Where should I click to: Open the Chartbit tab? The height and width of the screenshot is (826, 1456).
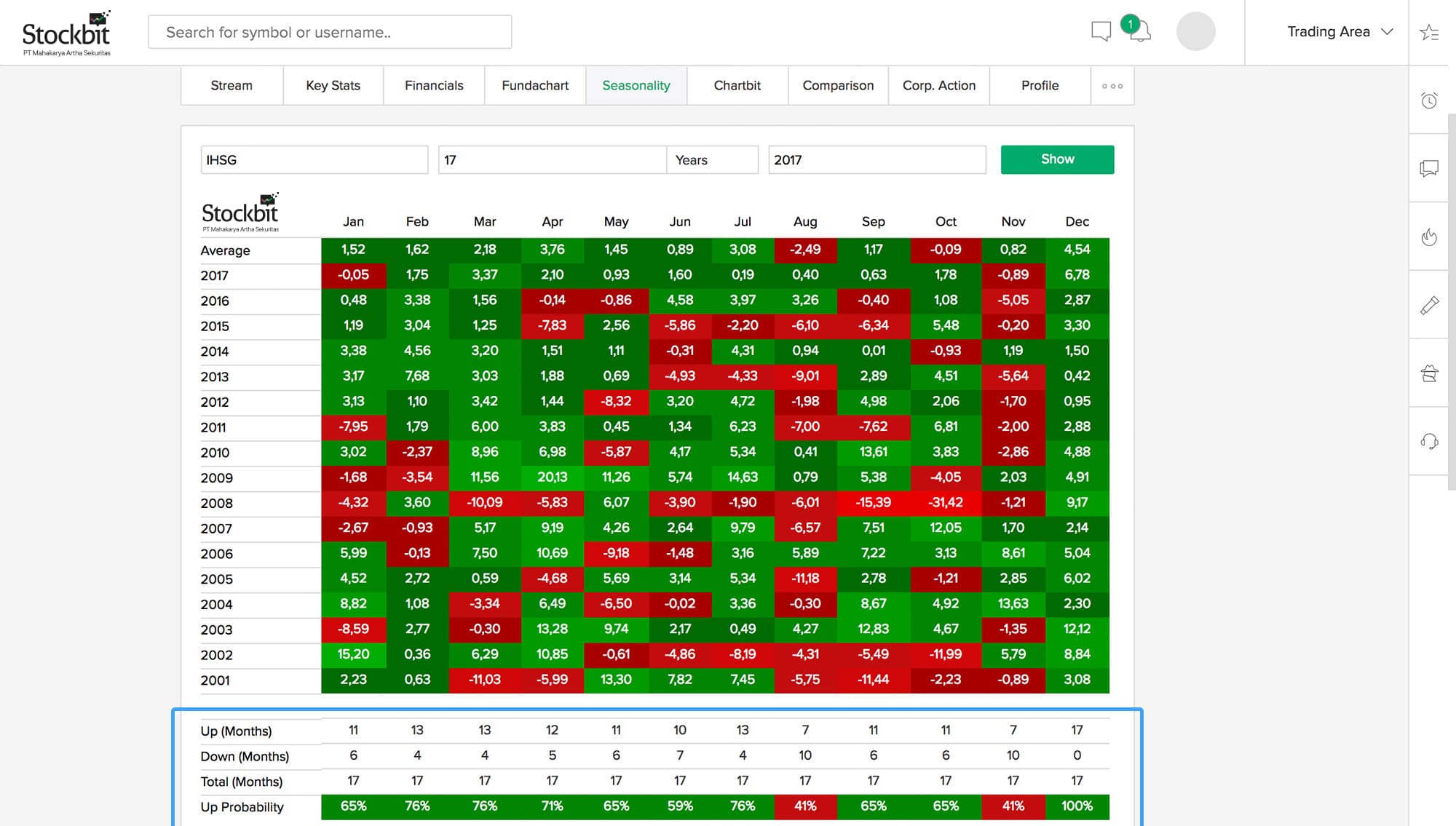737,86
